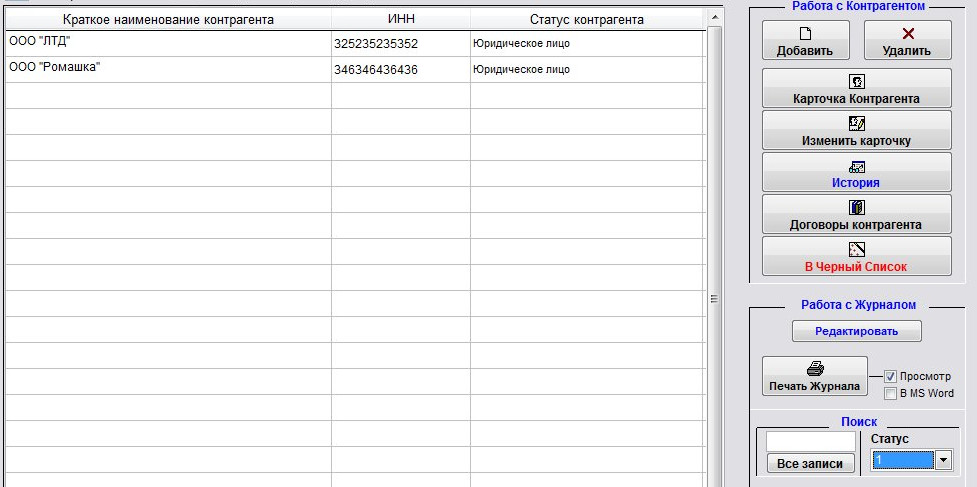Click the Добавить new document icon

(x=805, y=34)
